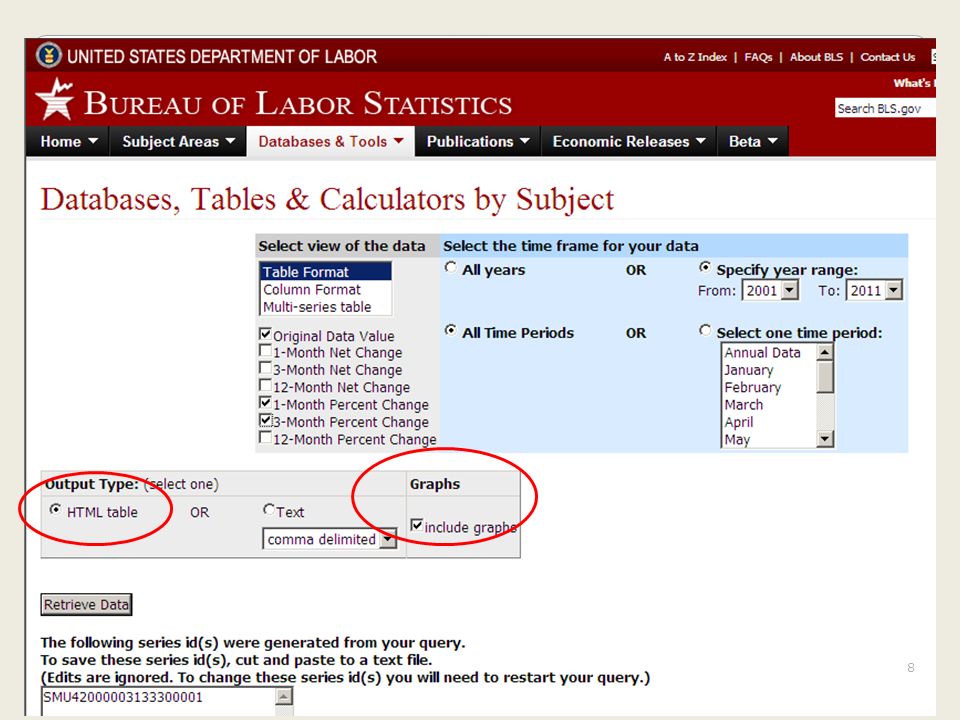Select Specify year range radio button
The height and width of the screenshot is (720, 960).
[705, 268]
